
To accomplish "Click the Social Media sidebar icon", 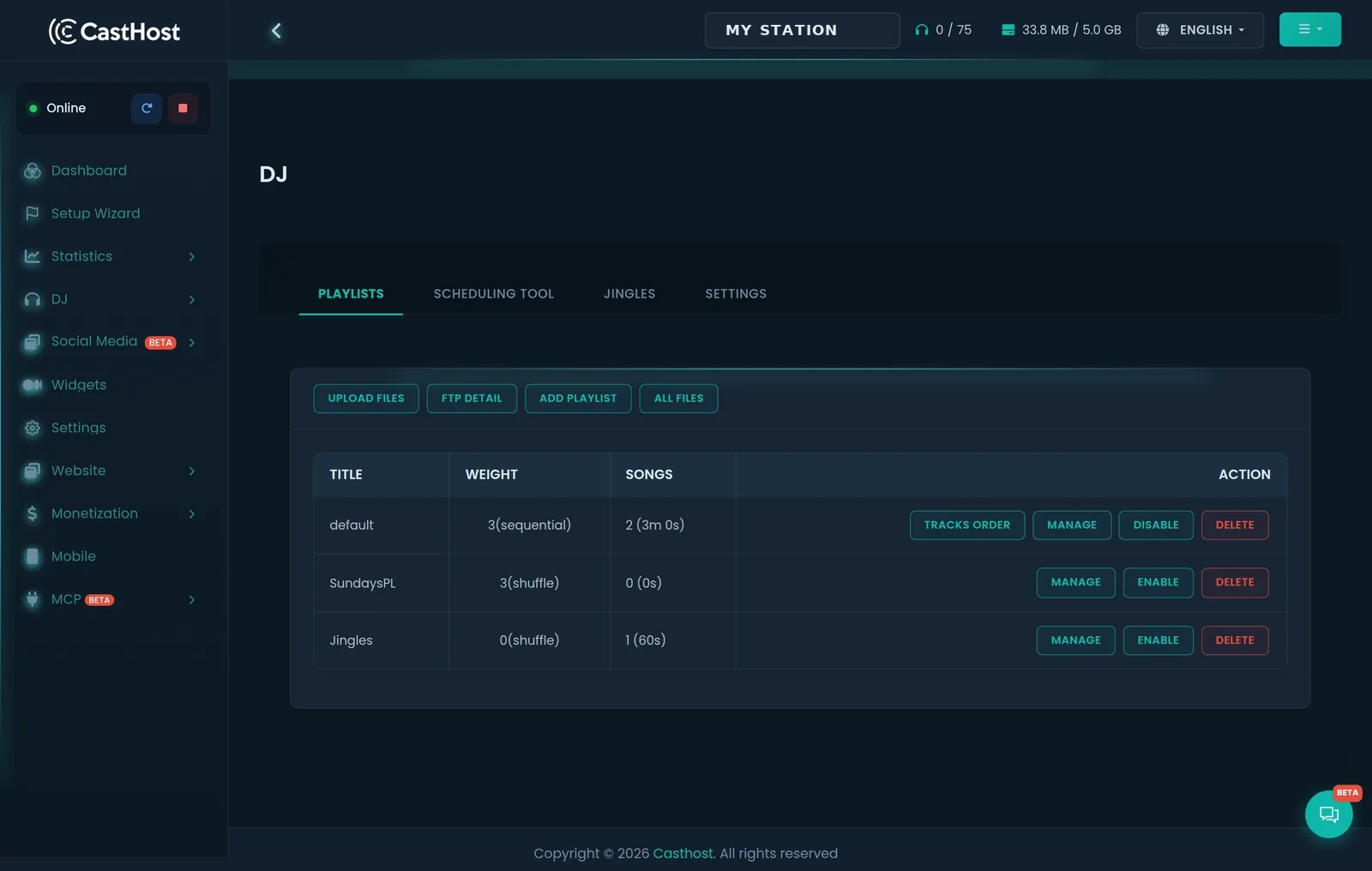I will coord(33,342).
